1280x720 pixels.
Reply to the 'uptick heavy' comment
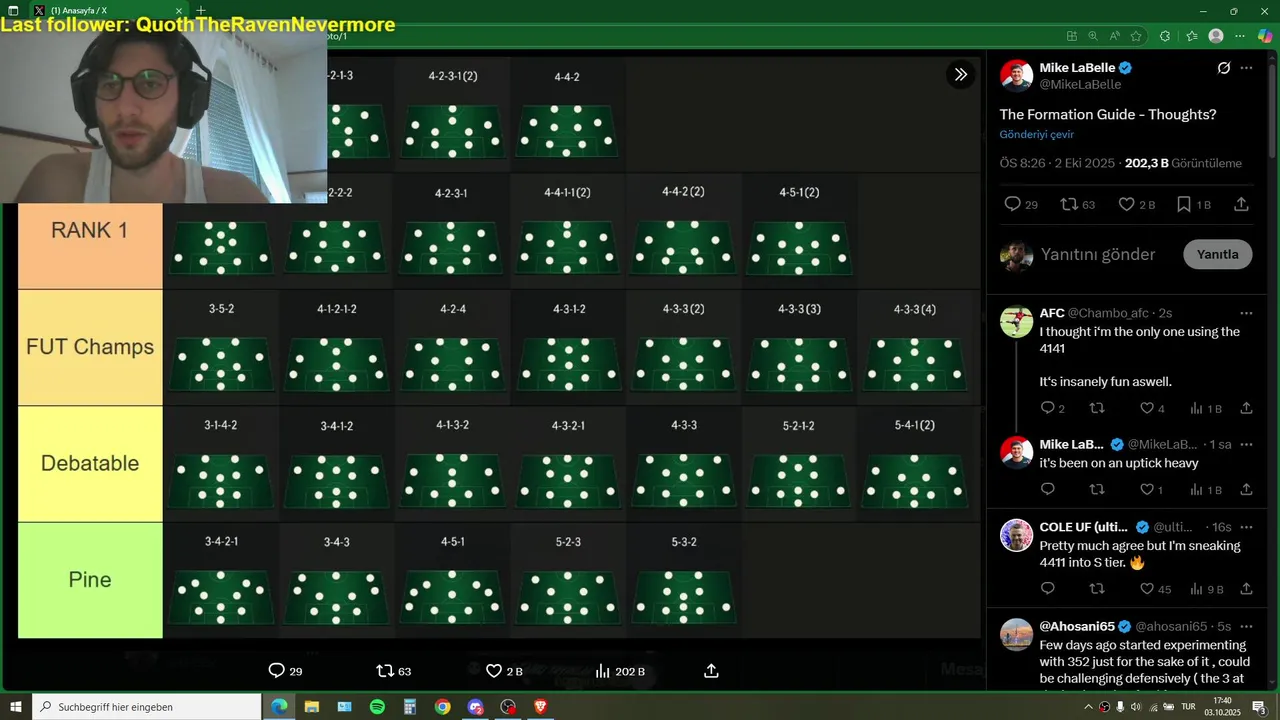(1048, 490)
